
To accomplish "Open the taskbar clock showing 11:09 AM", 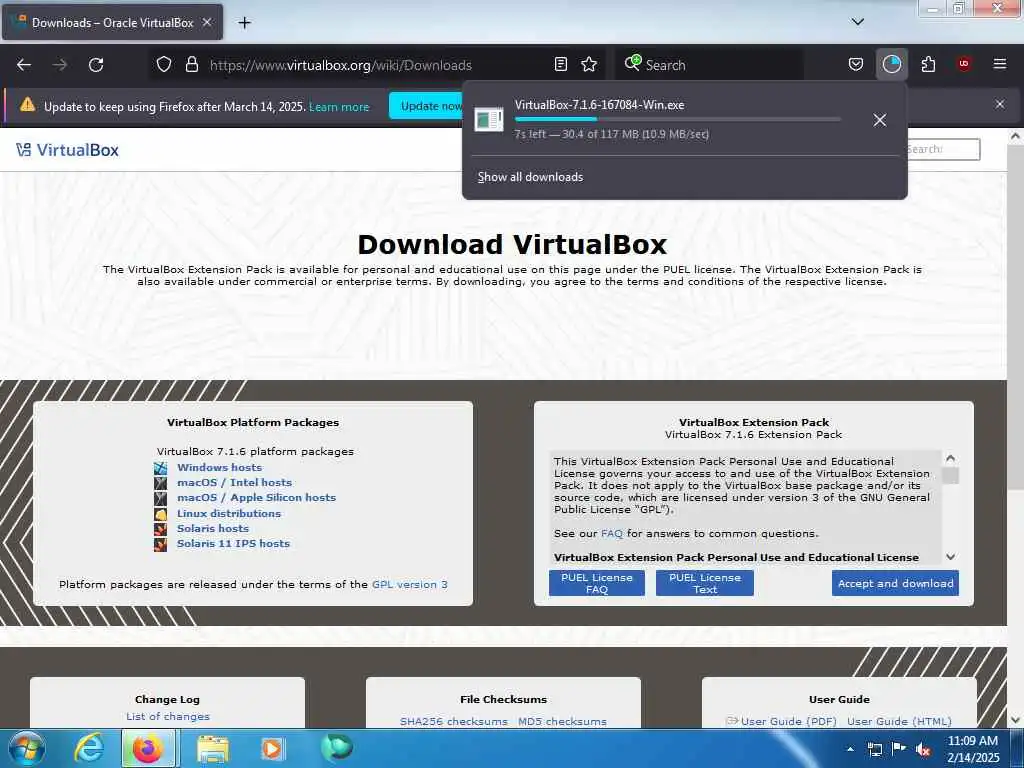I will pos(973,749).
